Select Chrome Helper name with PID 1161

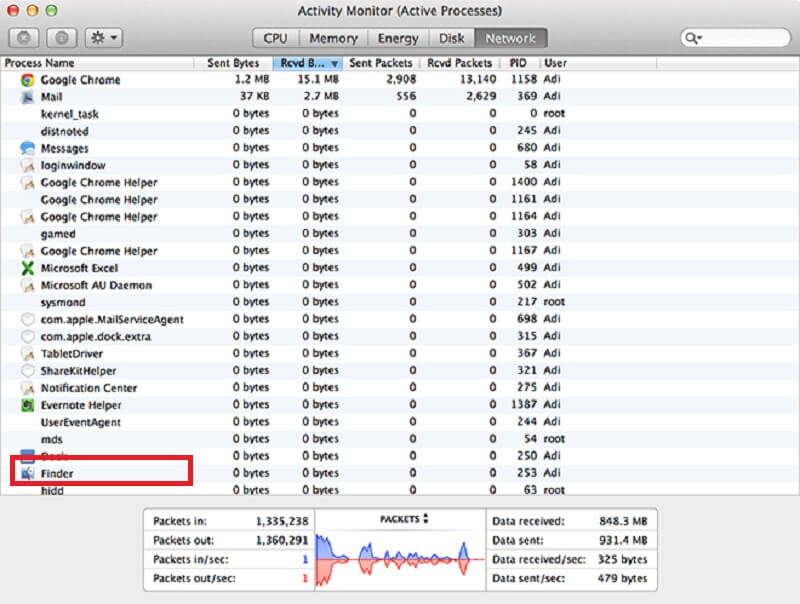pos(99,199)
